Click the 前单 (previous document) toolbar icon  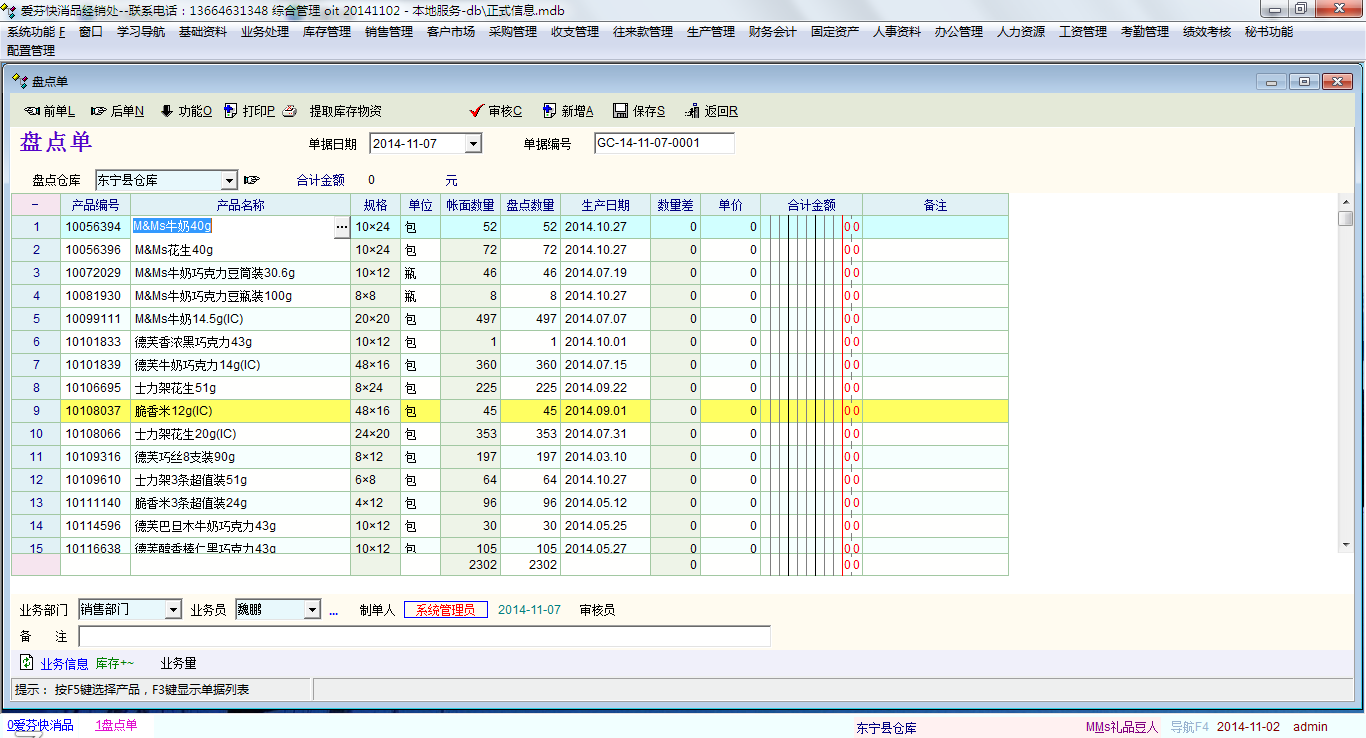(x=32, y=111)
